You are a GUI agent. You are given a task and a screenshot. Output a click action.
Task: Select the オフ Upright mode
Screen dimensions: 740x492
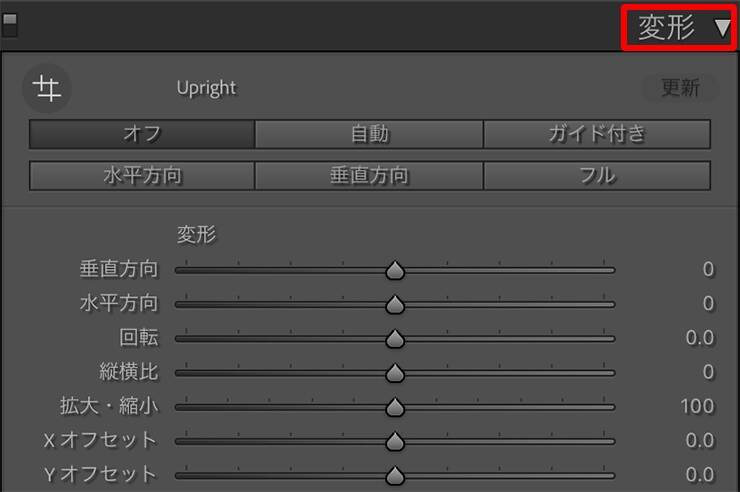coord(142,134)
